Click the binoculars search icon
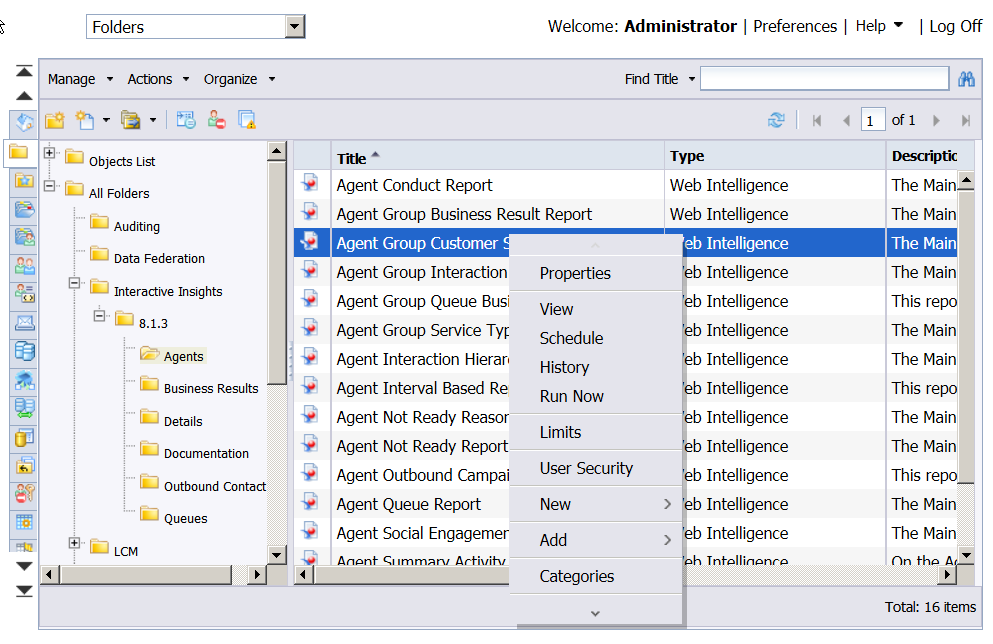The height and width of the screenshot is (644, 993). (x=966, y=79)
